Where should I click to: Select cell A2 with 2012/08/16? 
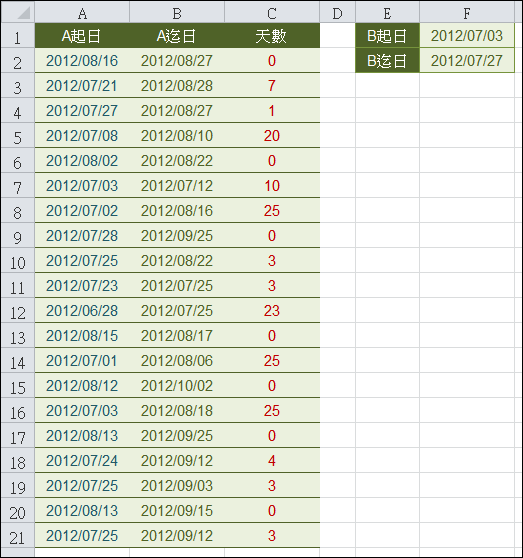coord(82,60)
